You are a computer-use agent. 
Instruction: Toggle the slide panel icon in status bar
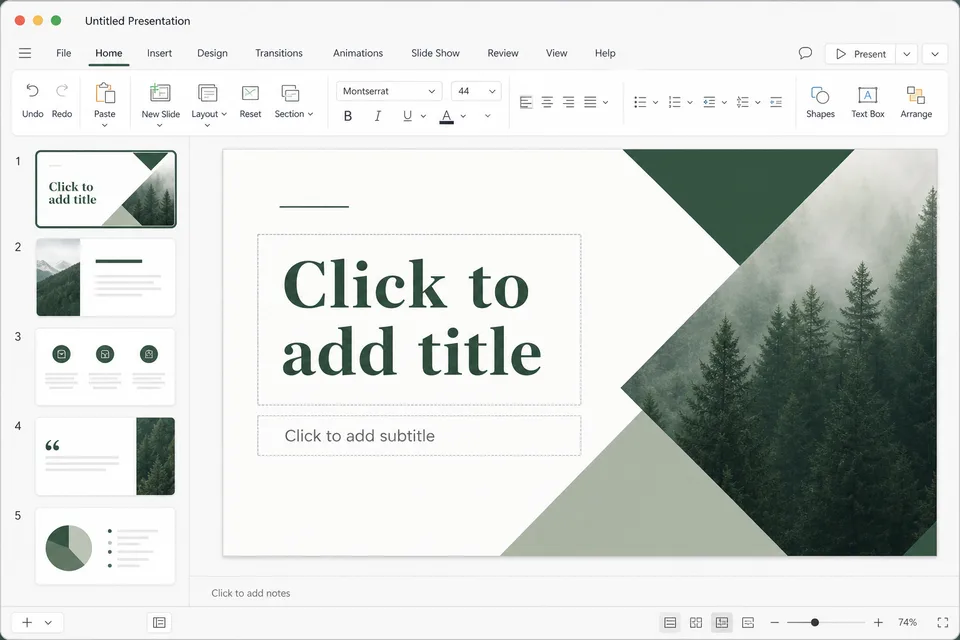tap(159, 622)
